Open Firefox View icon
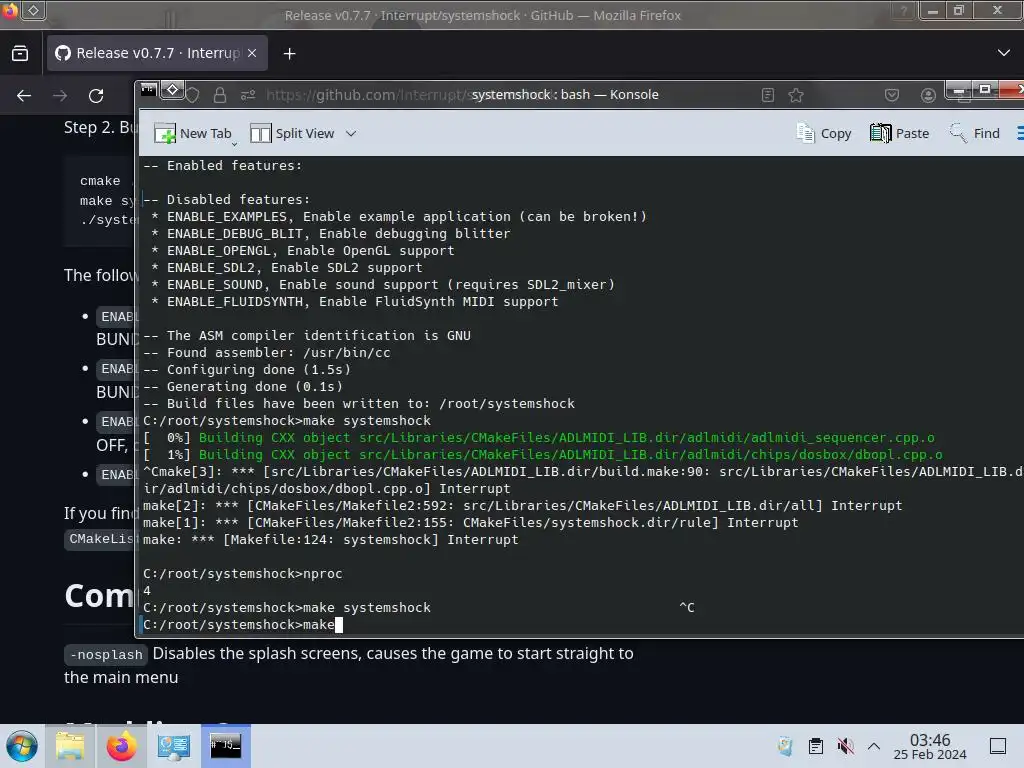This screenshot has width=1024, height=768. pos(20,53)
